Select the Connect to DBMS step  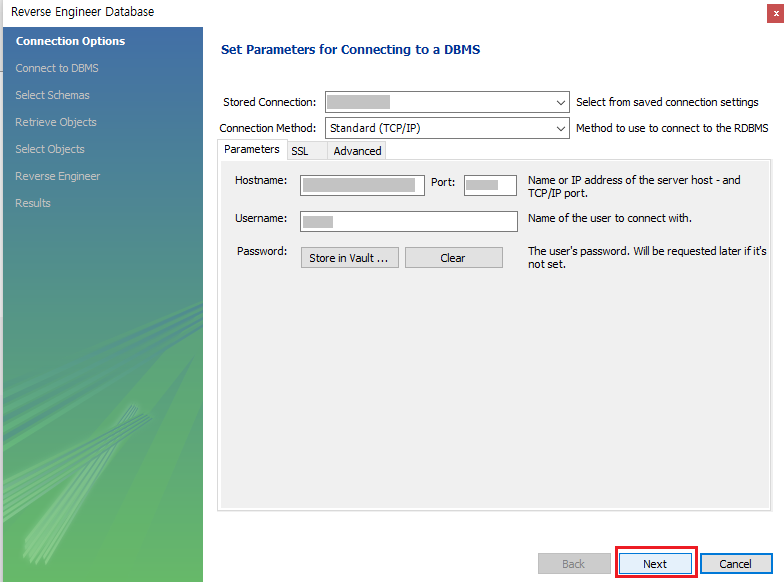57,68
